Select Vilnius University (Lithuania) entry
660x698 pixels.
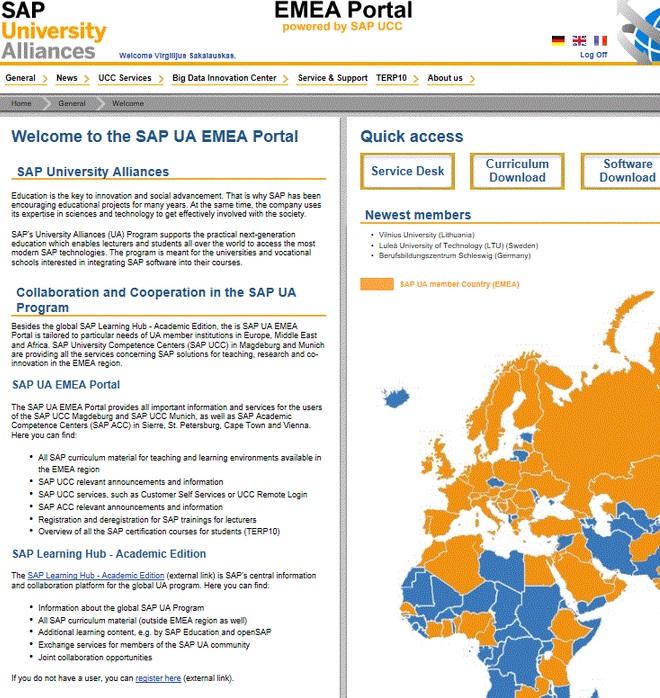pyautogui.click(x=426, y=235)
